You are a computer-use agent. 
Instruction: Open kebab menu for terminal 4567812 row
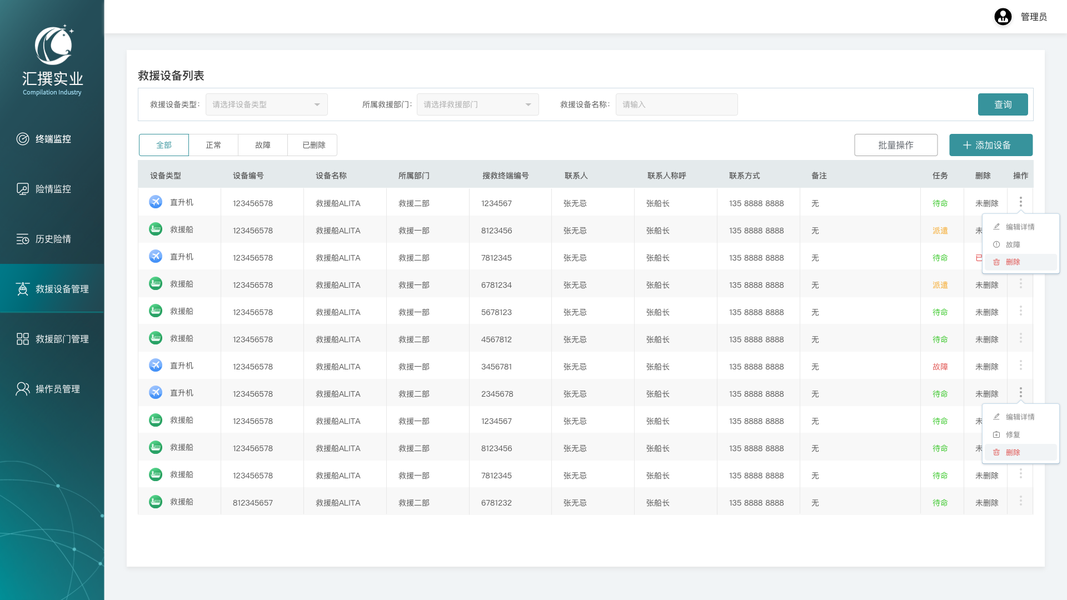pyautogui.click(x=1020, y=338)
